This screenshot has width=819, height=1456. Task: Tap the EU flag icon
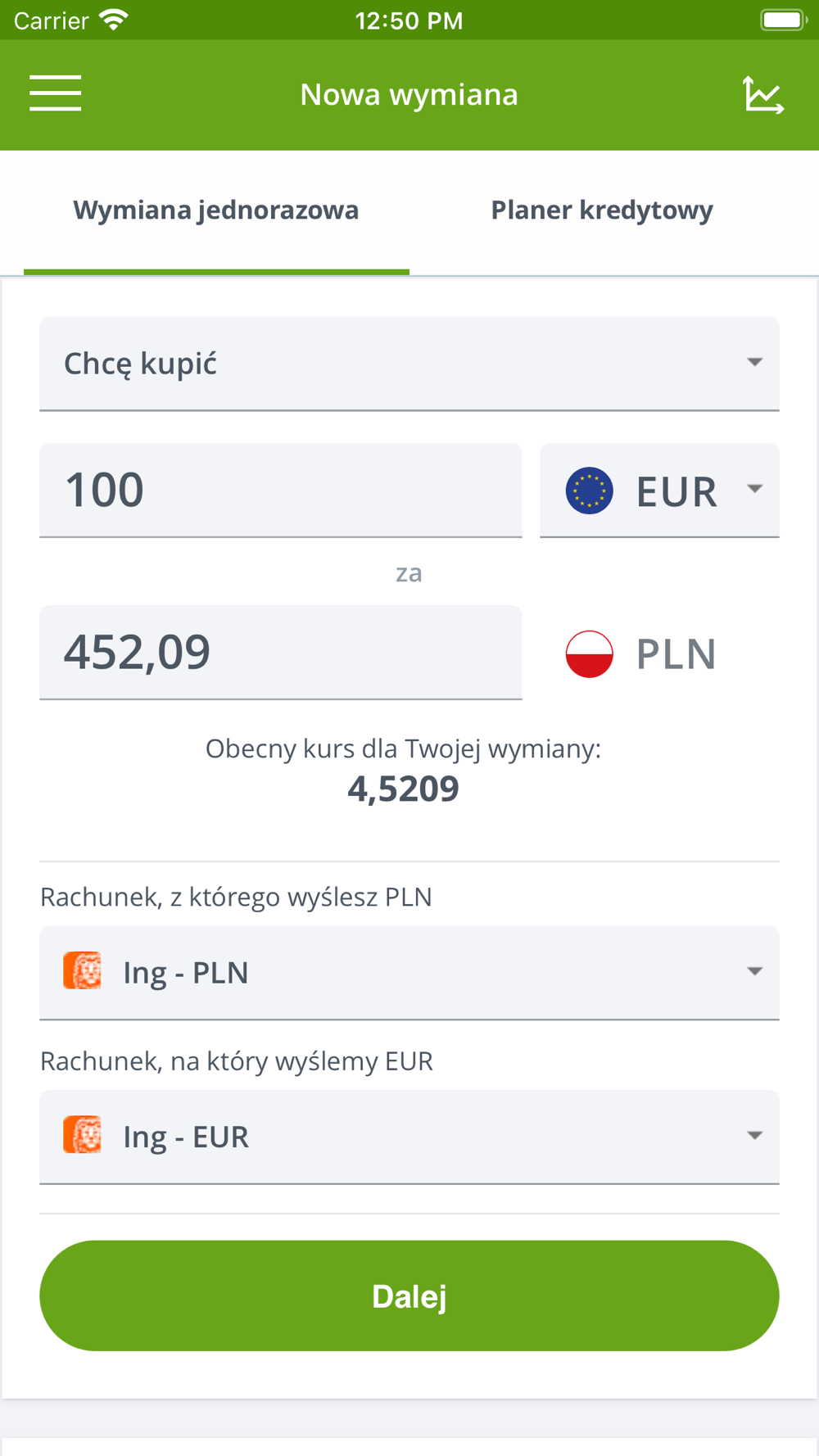(589, 491)
